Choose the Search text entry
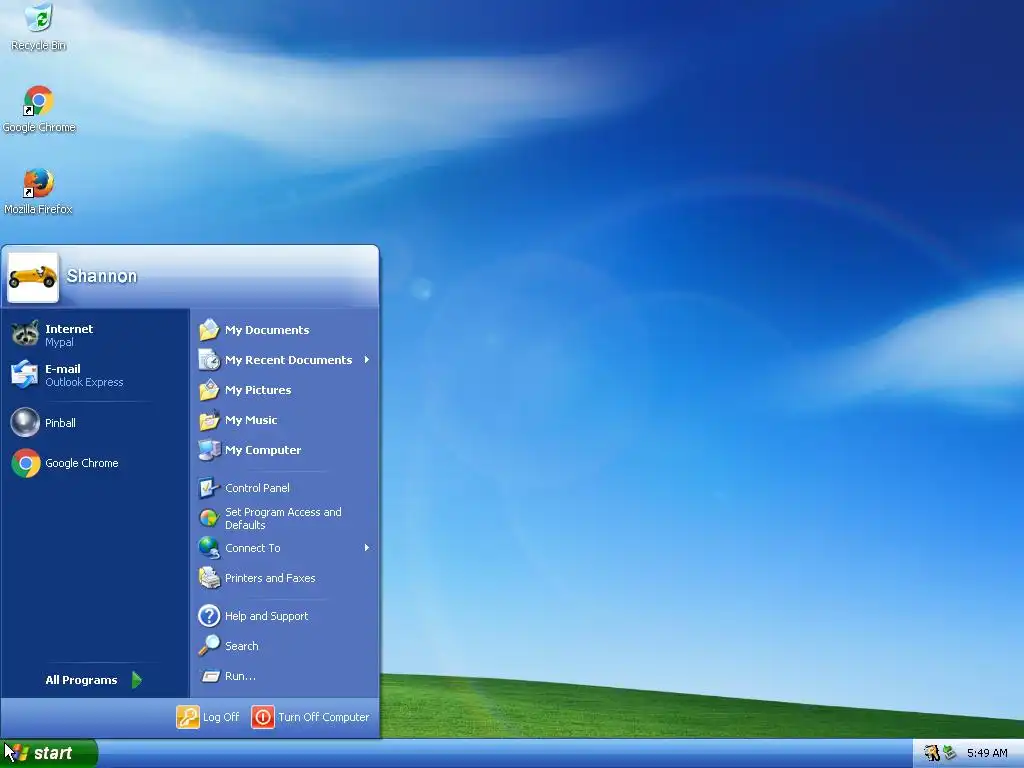The image size is (1024, 768). pos(242,646)
